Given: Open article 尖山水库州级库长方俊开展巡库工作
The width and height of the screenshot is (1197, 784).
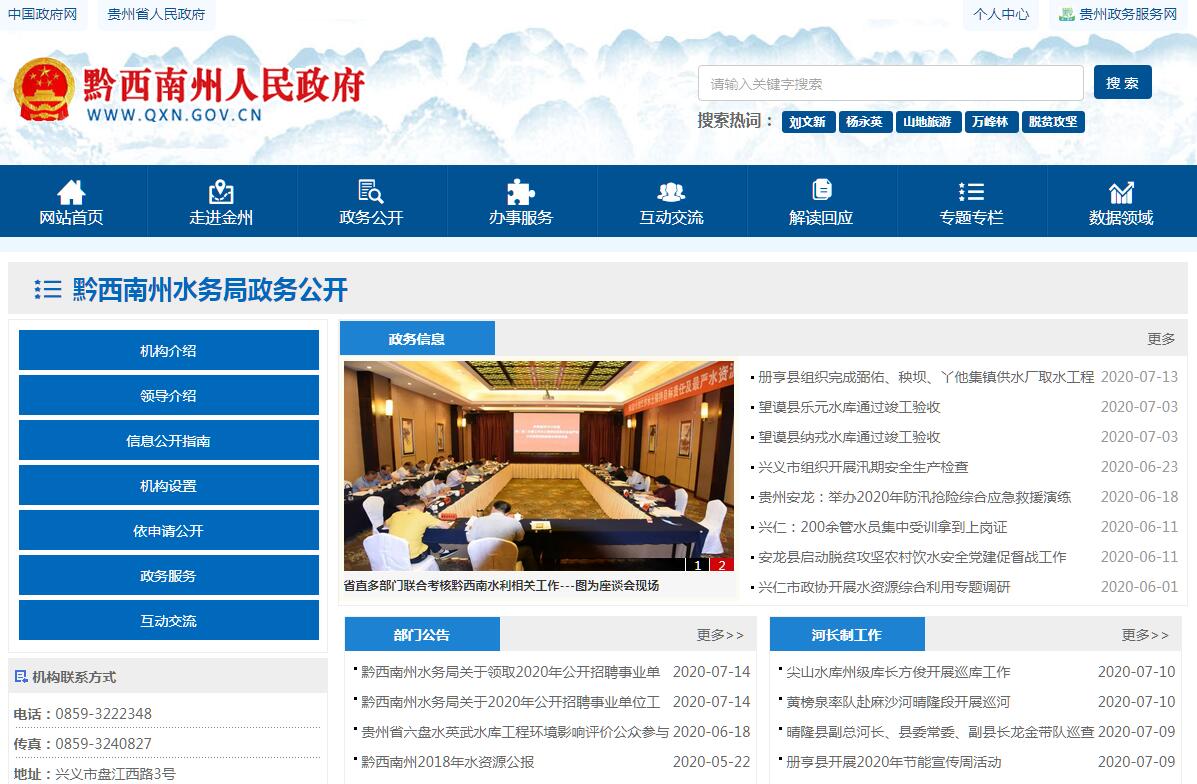Looking at the screenshot, I should pyautogui.click(x=899, y=672).
